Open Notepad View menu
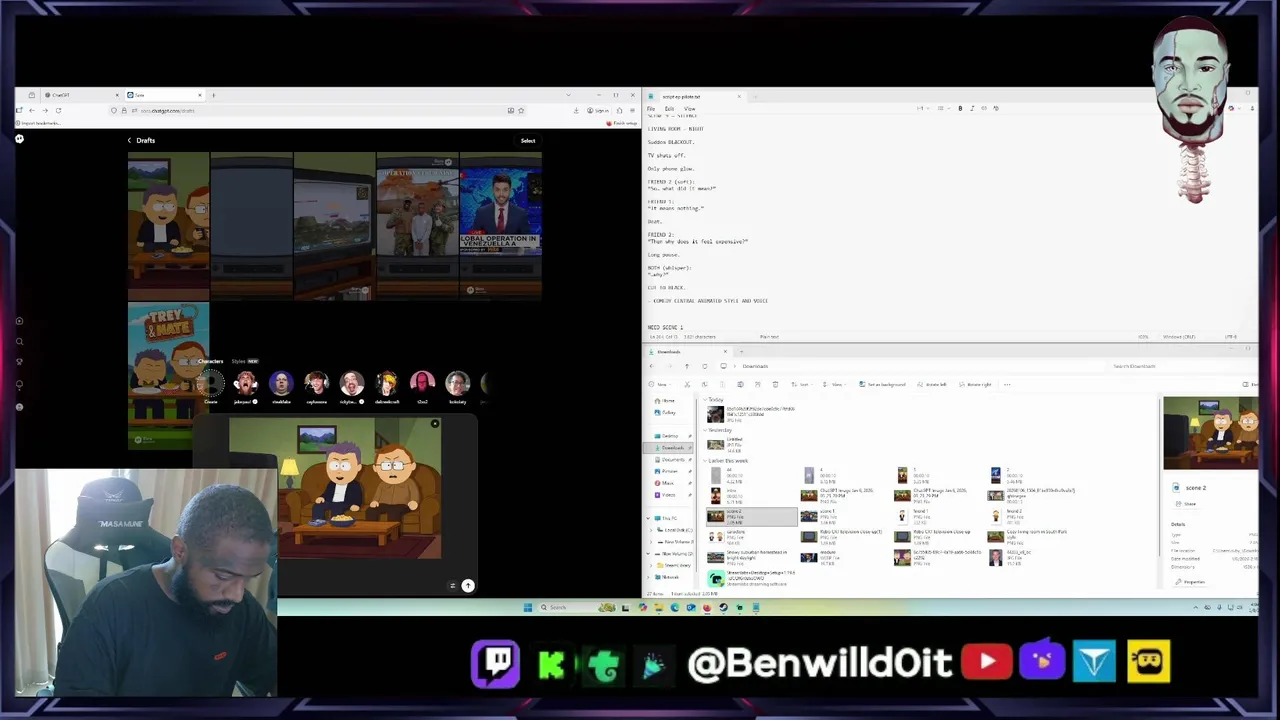The image size is (1280, 720). pyautogui.click(x=689, y=108)
